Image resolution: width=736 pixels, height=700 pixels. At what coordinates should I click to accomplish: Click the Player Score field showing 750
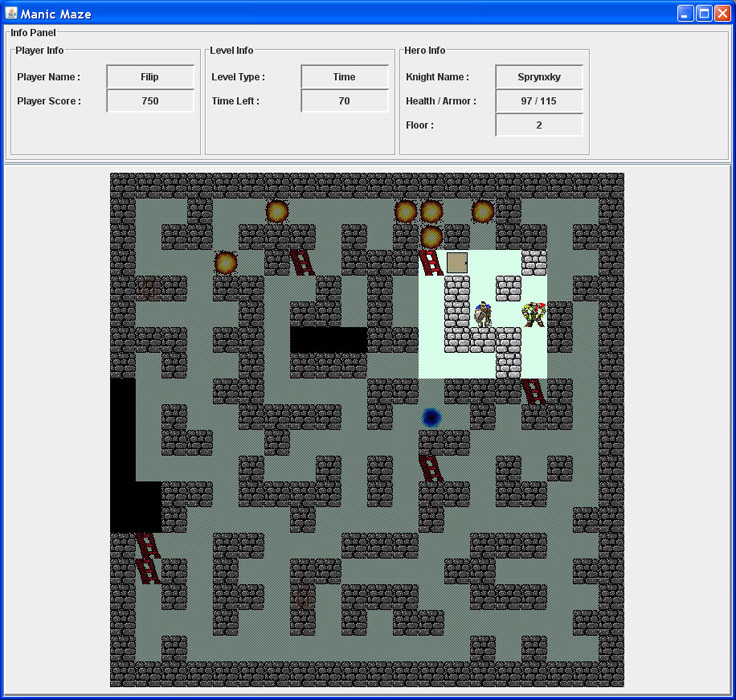pos(150,101)
